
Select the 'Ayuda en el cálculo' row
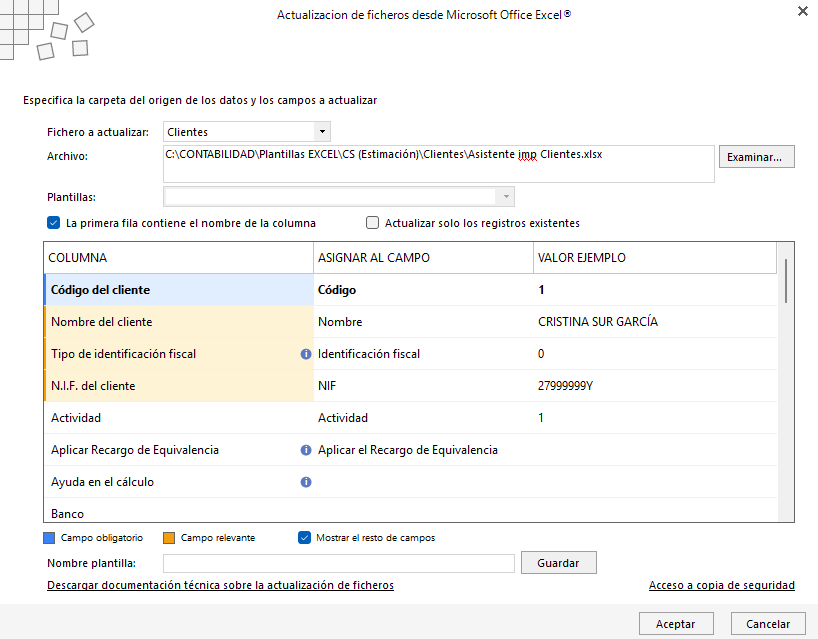(411, 482)
